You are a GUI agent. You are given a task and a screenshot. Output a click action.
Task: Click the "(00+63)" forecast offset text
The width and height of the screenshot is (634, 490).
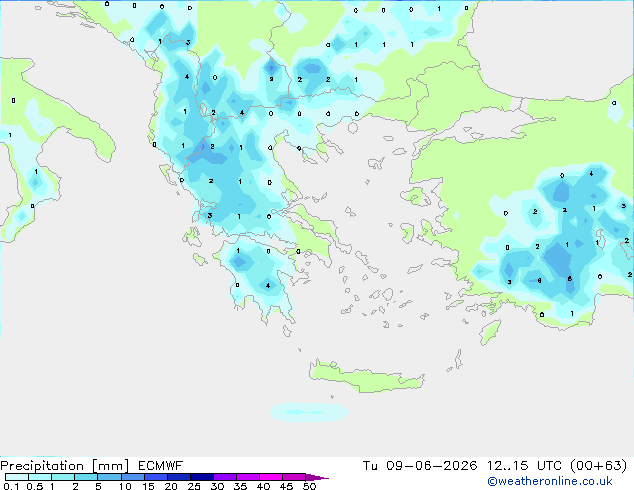(x=599, y=466)
